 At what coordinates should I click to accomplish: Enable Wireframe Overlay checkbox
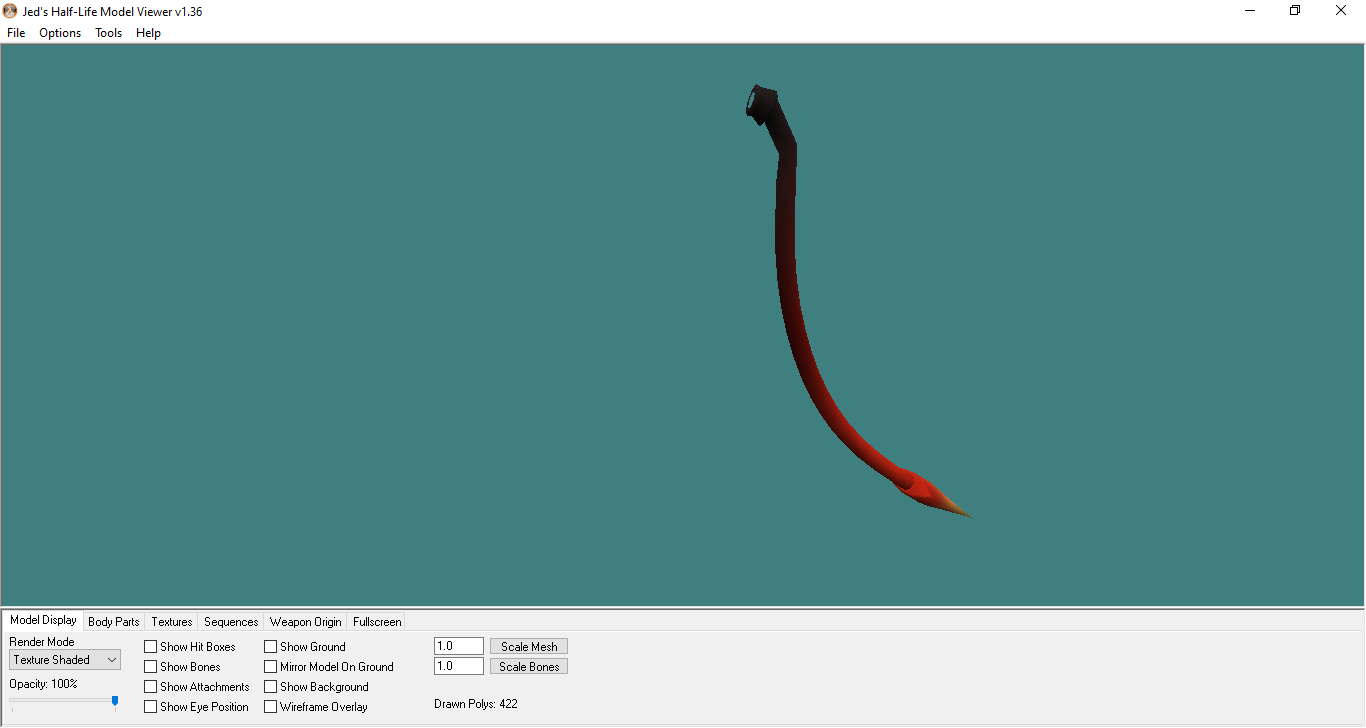[x=271, y=707]
